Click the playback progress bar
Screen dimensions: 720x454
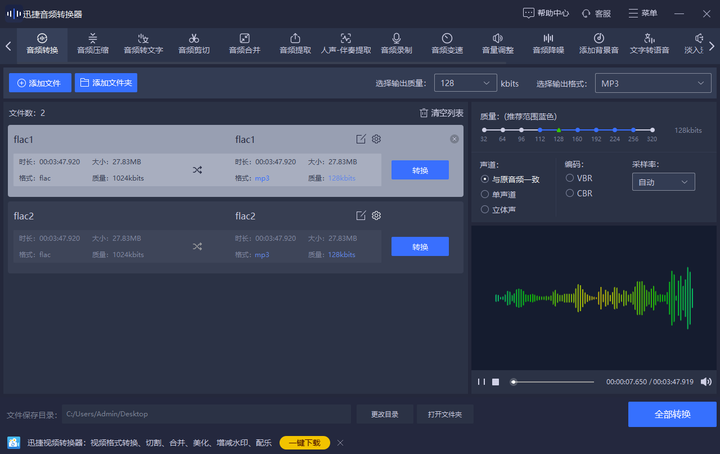552,382
